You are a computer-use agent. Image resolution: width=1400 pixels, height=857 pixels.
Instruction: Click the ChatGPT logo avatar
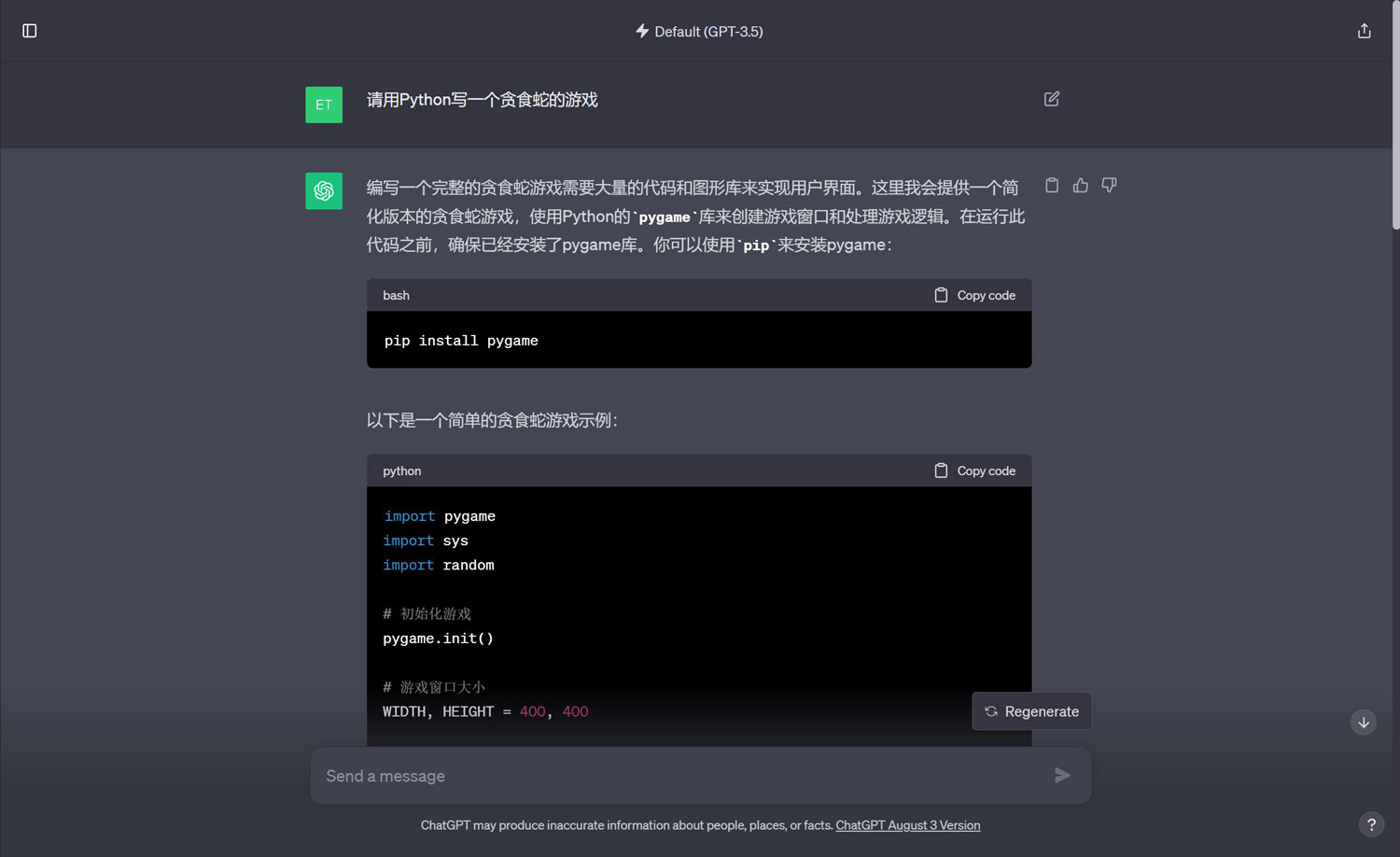pos(324,190)
